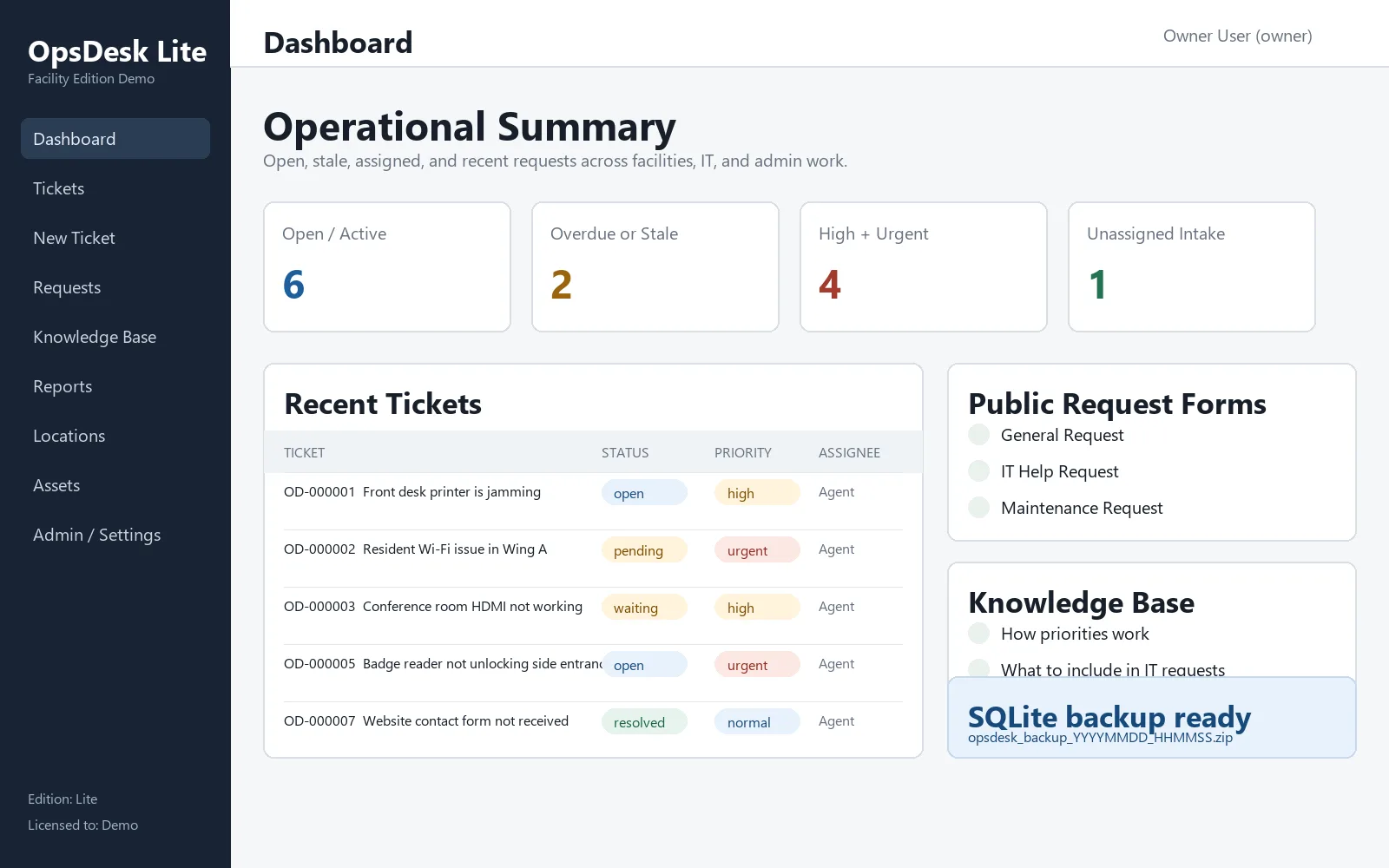The height and width of the screenshot is (868, 1389).
Task: Click the bullet icon beside IT Help Request
Action: pos(979,471)
